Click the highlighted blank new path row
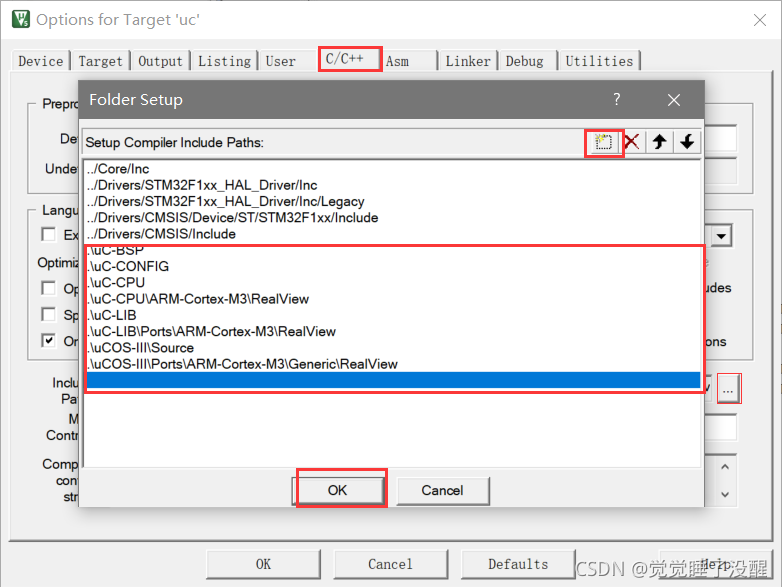The height and width of the screenshot is (587, 782). (393, 380)
